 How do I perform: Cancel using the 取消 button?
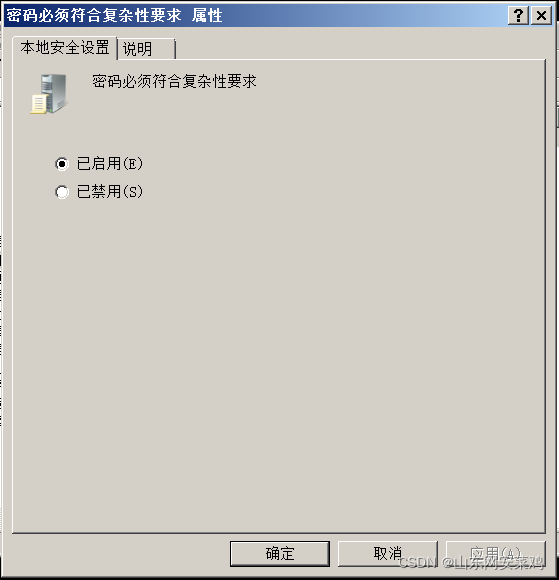click(x=388, y=553)
